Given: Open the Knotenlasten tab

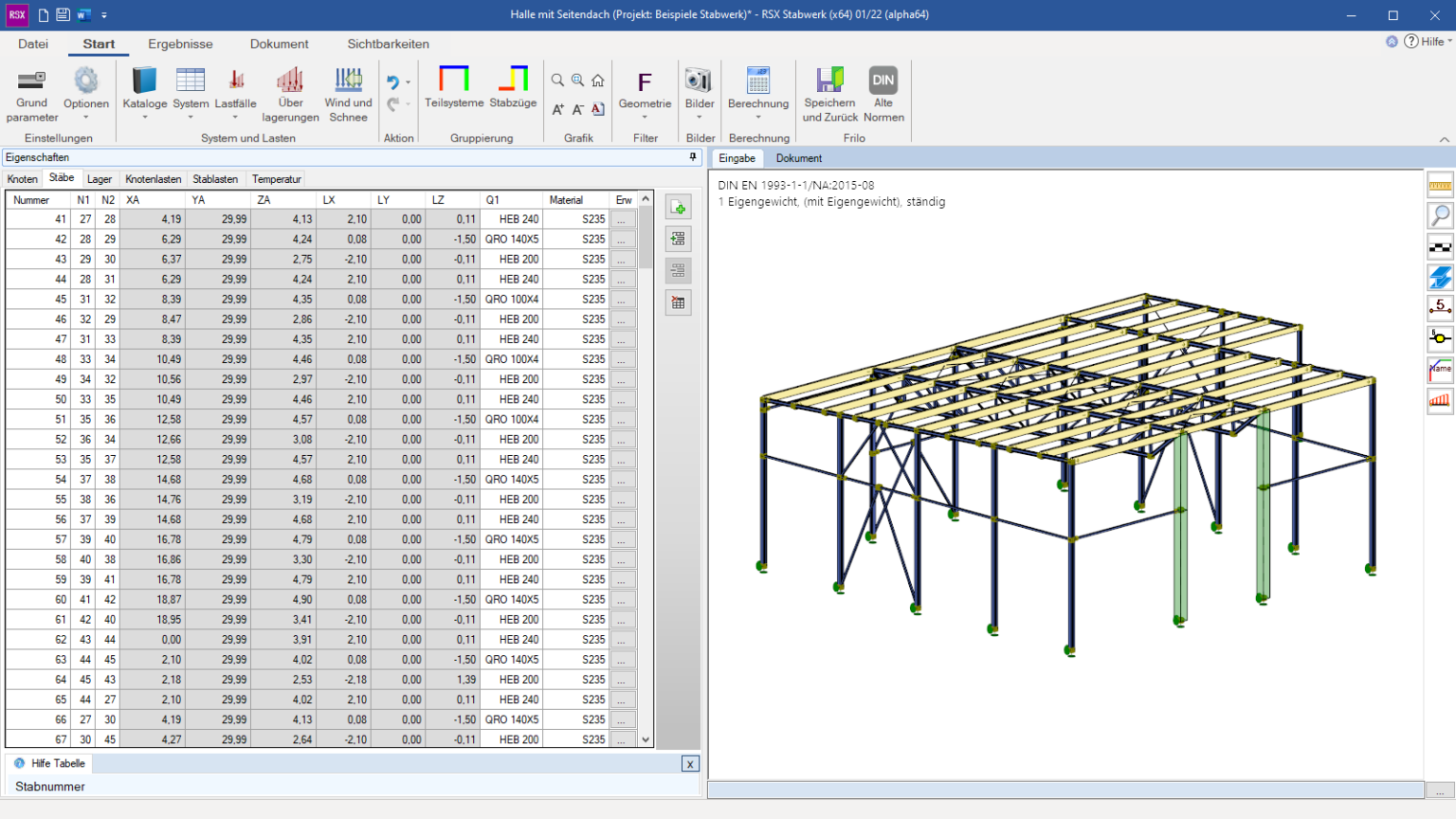Looking at the screenshot, I should click(x=154, y=179).
